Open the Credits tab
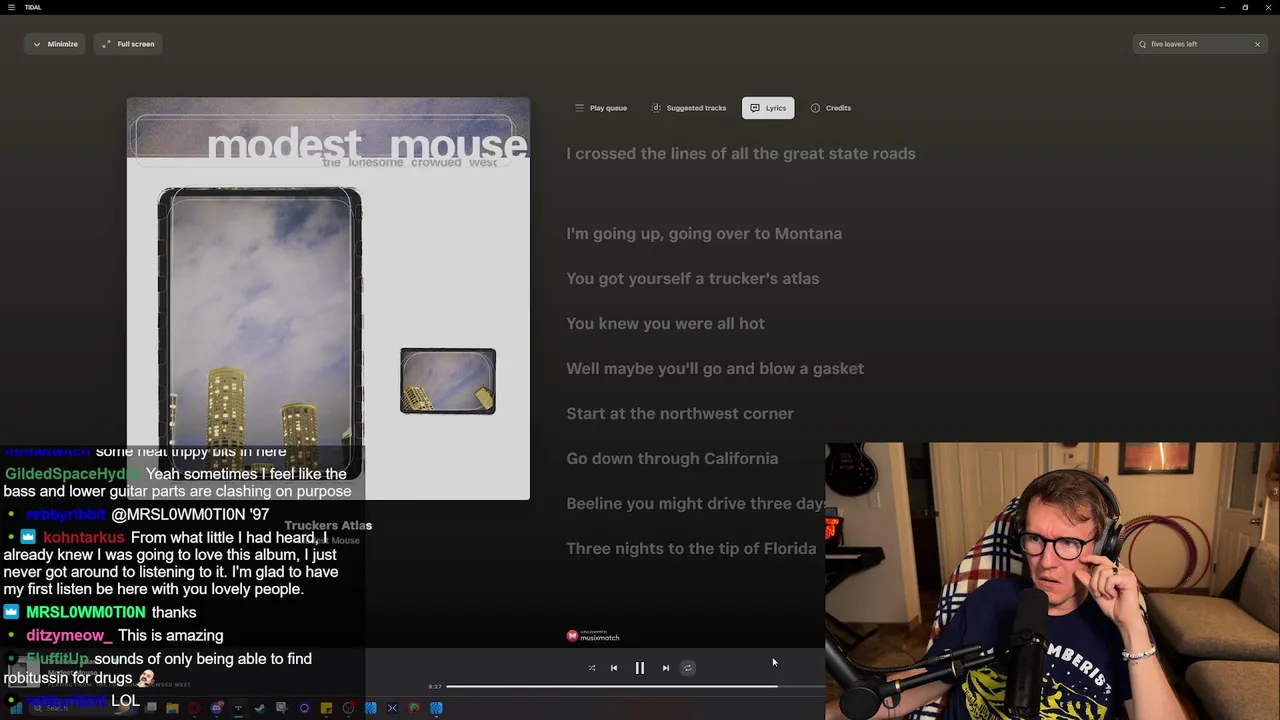The width and height of the screenshot is (1280, 720). 831,108
